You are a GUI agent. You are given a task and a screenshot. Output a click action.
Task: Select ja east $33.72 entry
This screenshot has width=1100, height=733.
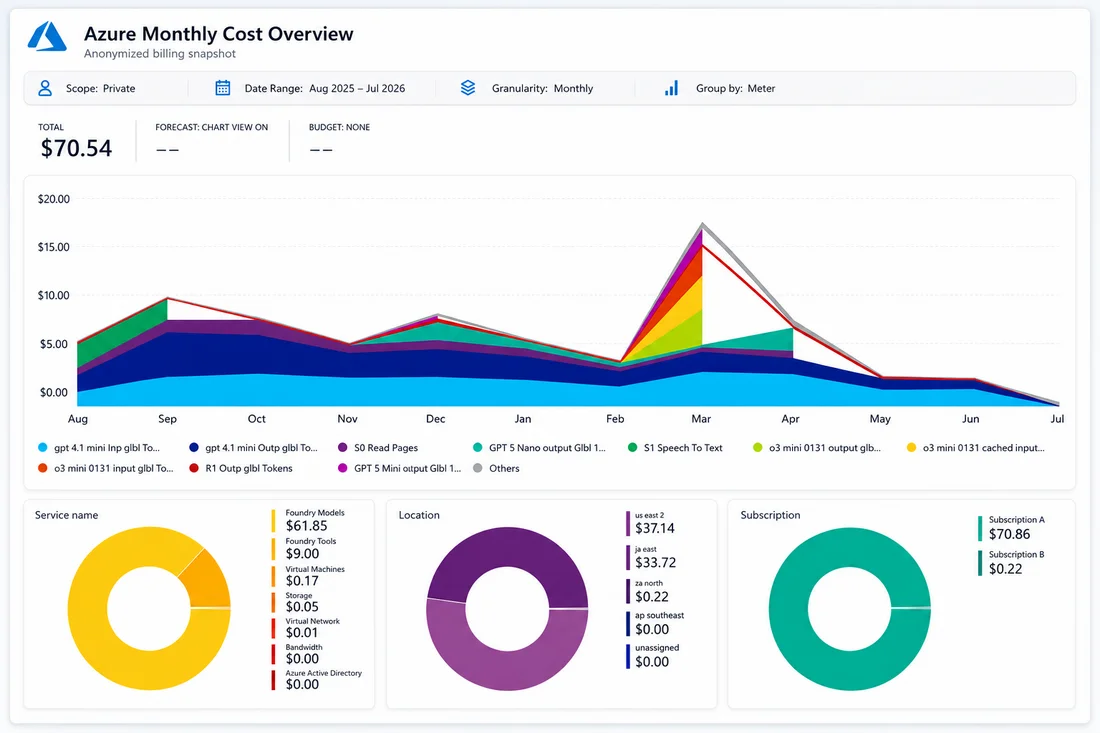tap(651, 558)
